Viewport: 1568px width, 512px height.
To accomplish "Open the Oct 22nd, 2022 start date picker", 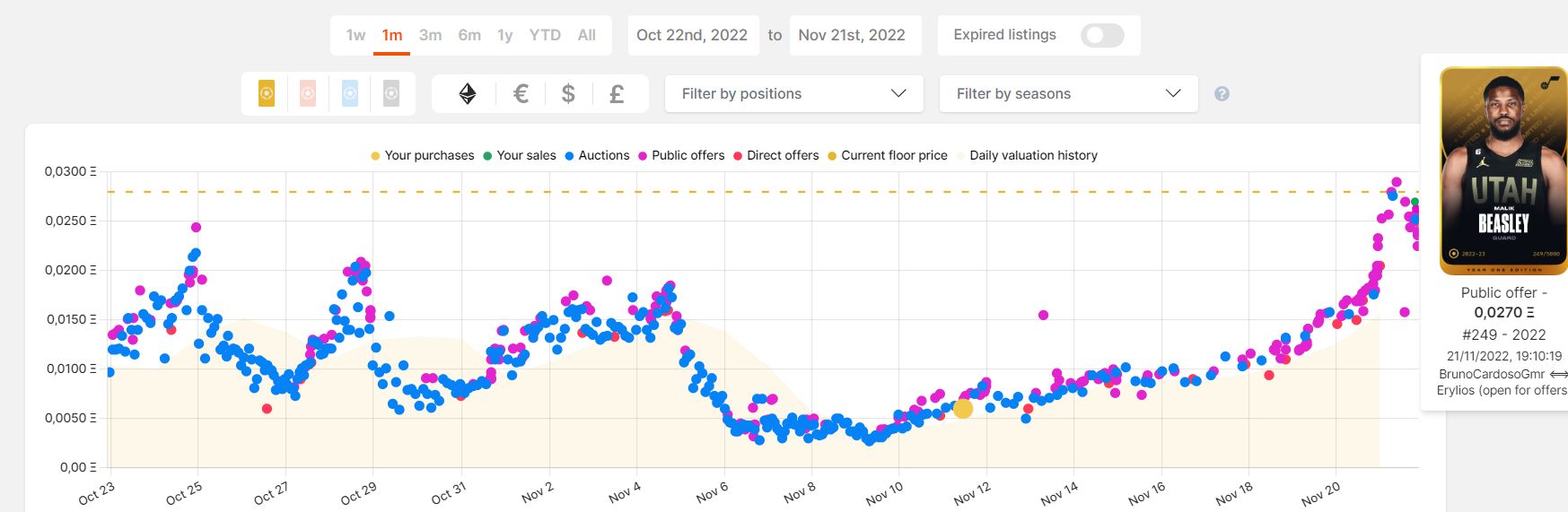I will [692, 35].
